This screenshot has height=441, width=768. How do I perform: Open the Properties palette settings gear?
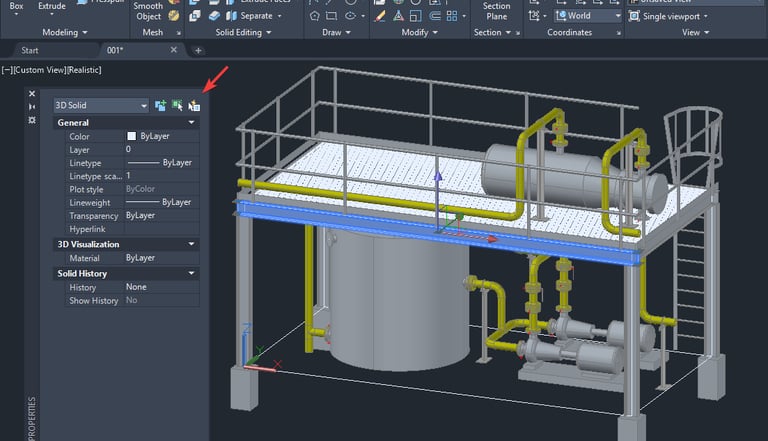pyautogui.click(x=32, y=119)
